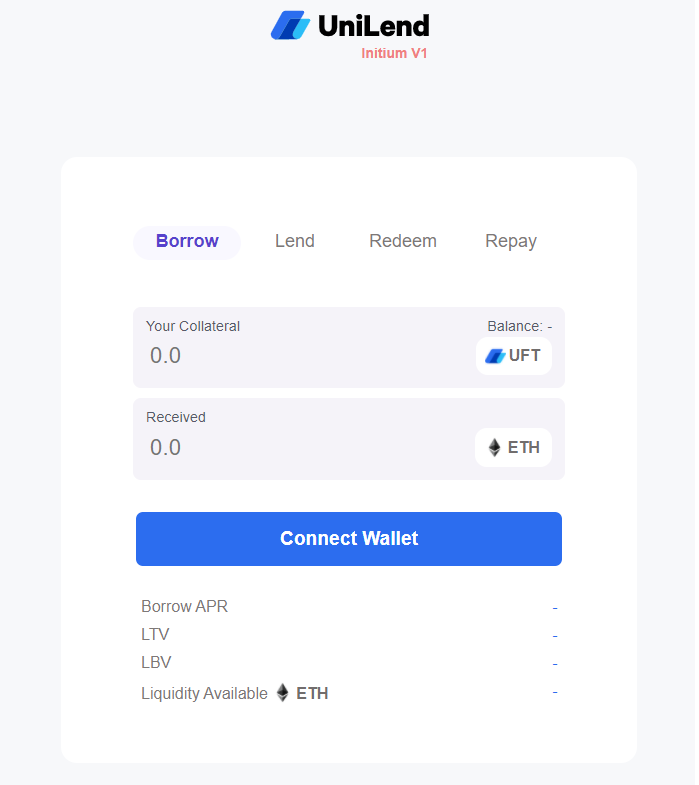Open the ETH received token selector

click(x=513, y=448)
